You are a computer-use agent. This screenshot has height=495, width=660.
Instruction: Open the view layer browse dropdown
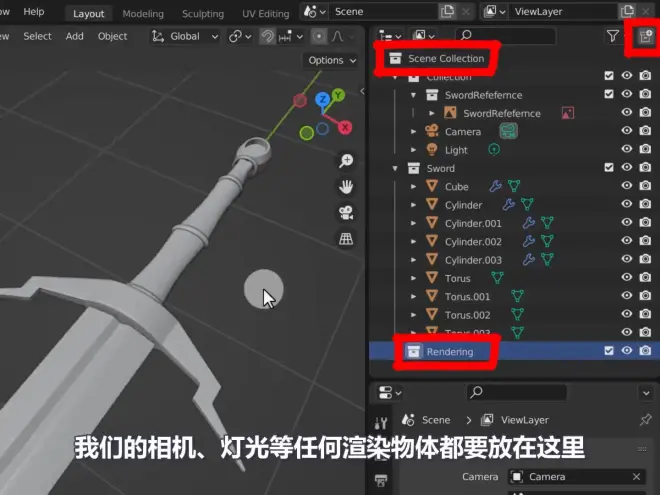point(495,12)
